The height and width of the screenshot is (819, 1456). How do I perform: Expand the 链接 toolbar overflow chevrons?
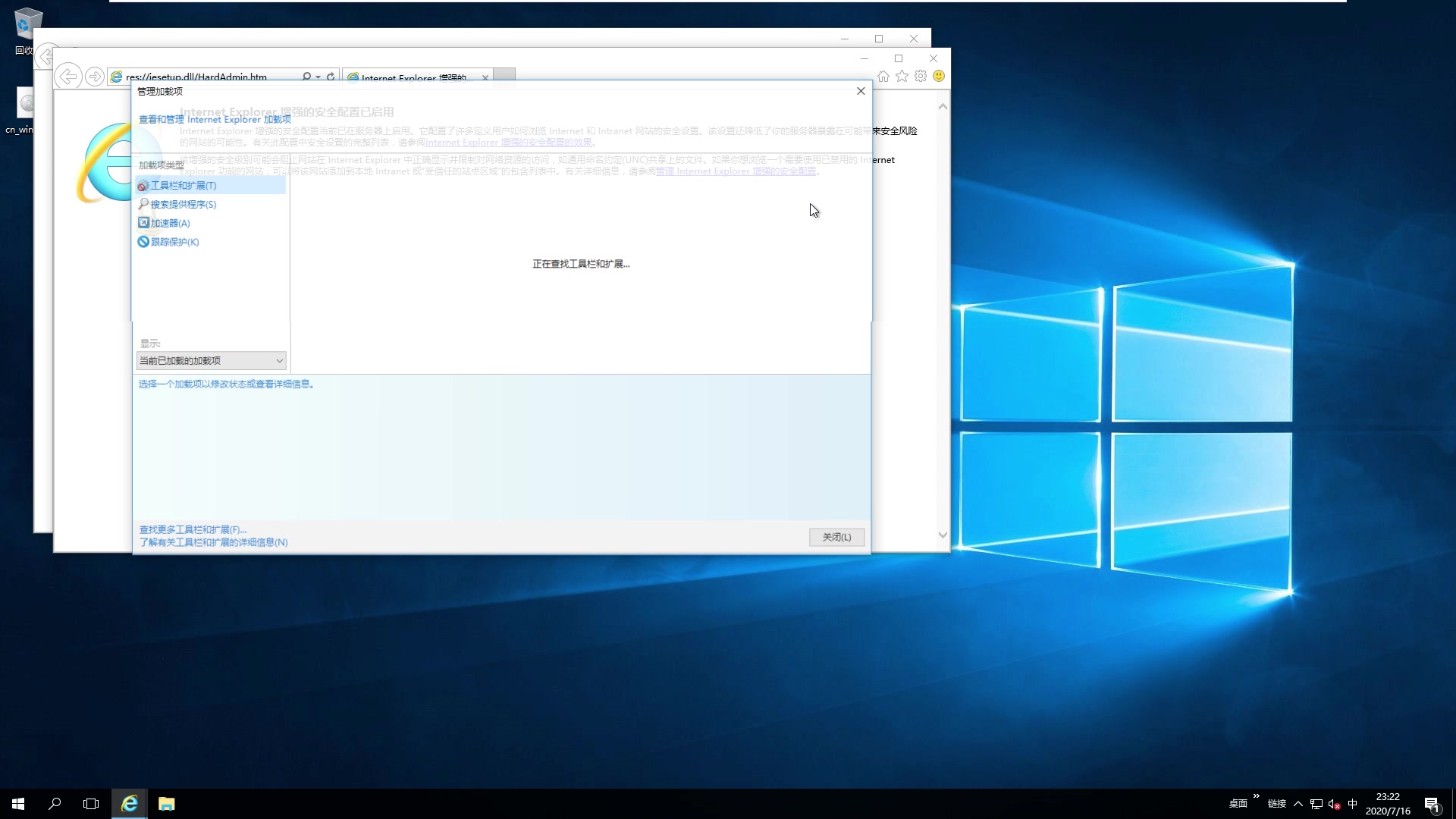click(x=1257, y=796)
